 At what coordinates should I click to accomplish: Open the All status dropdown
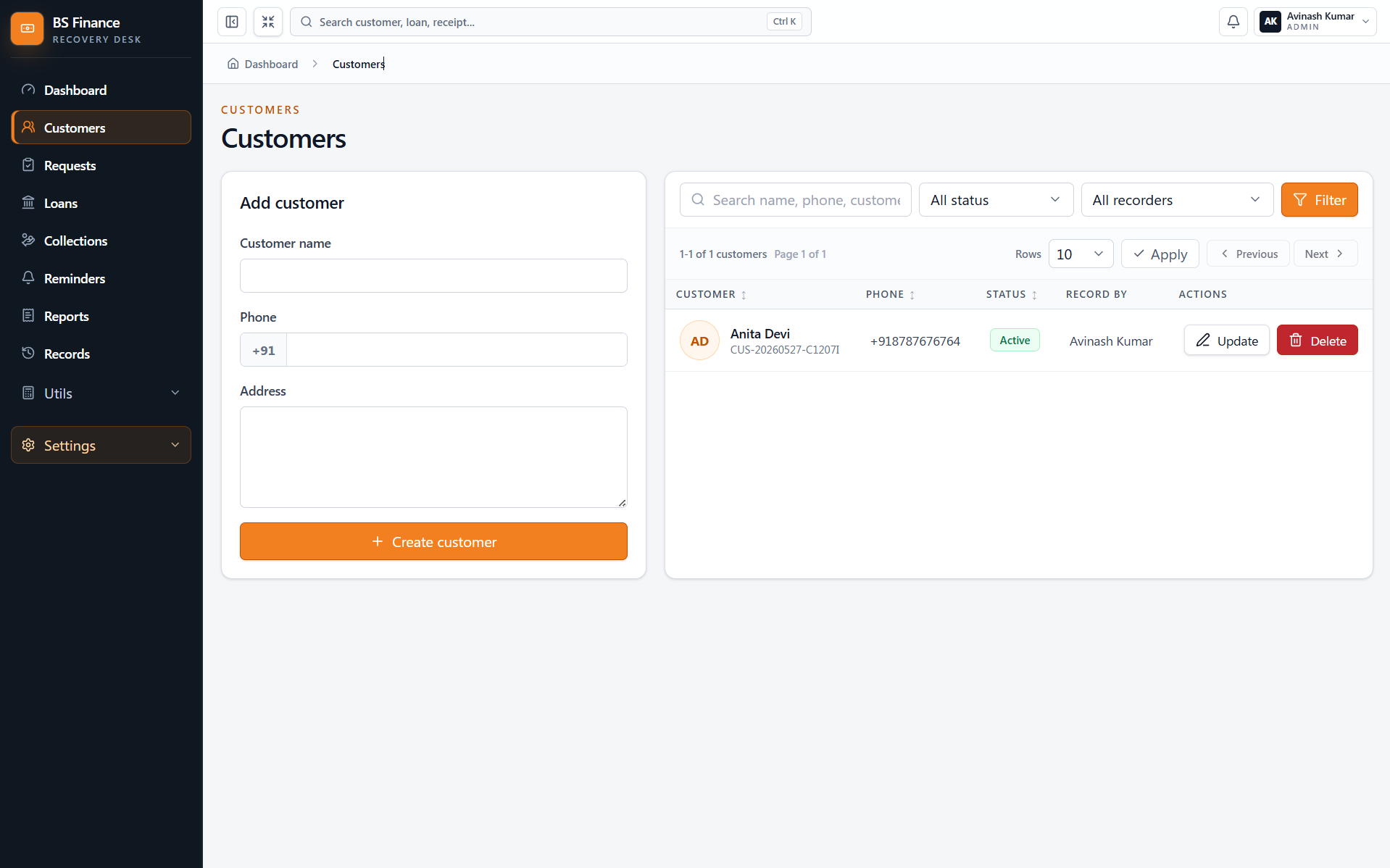coord(996,200)
